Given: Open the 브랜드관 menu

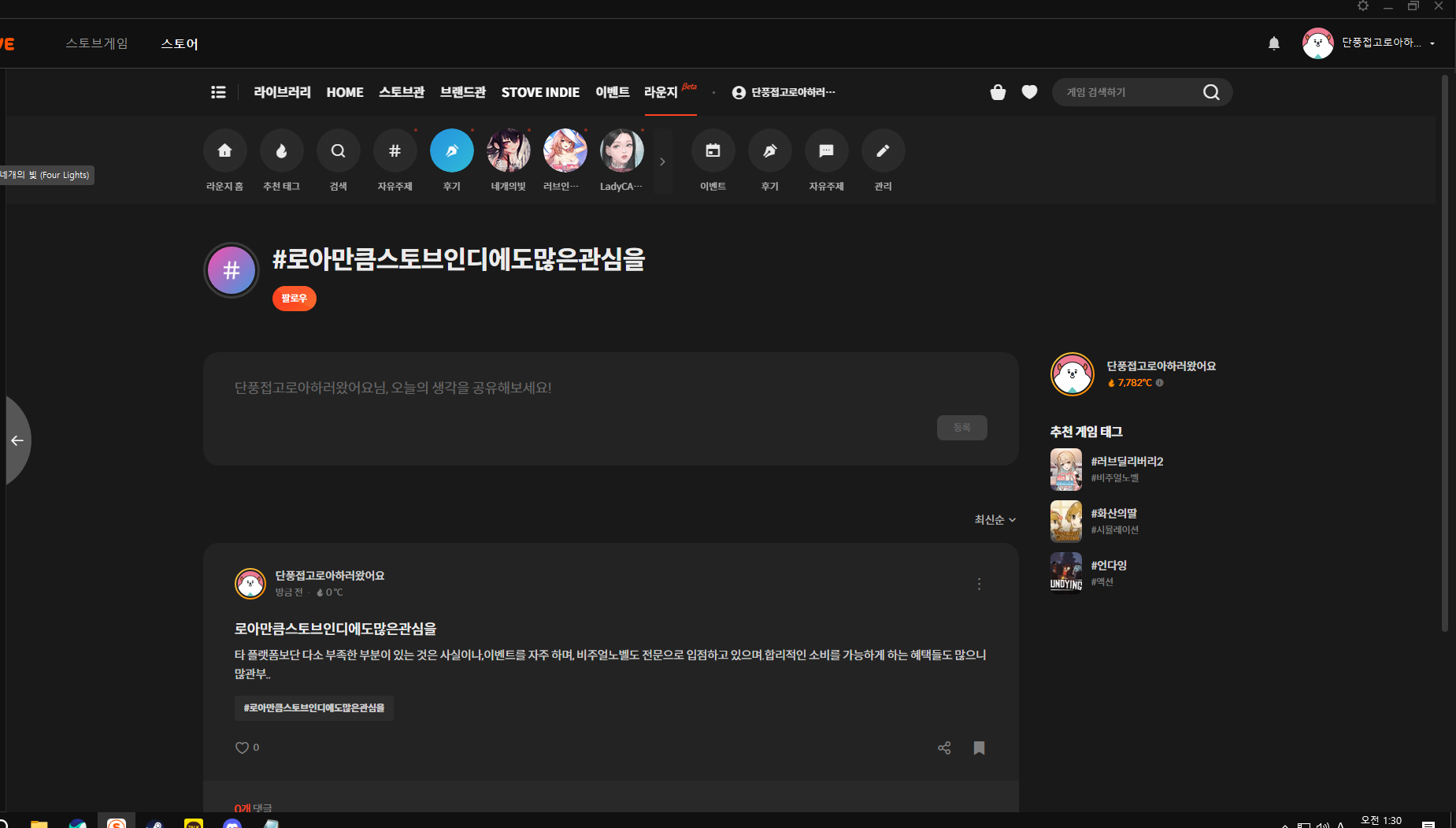Looking at the screenshot, I should point(463,92).
